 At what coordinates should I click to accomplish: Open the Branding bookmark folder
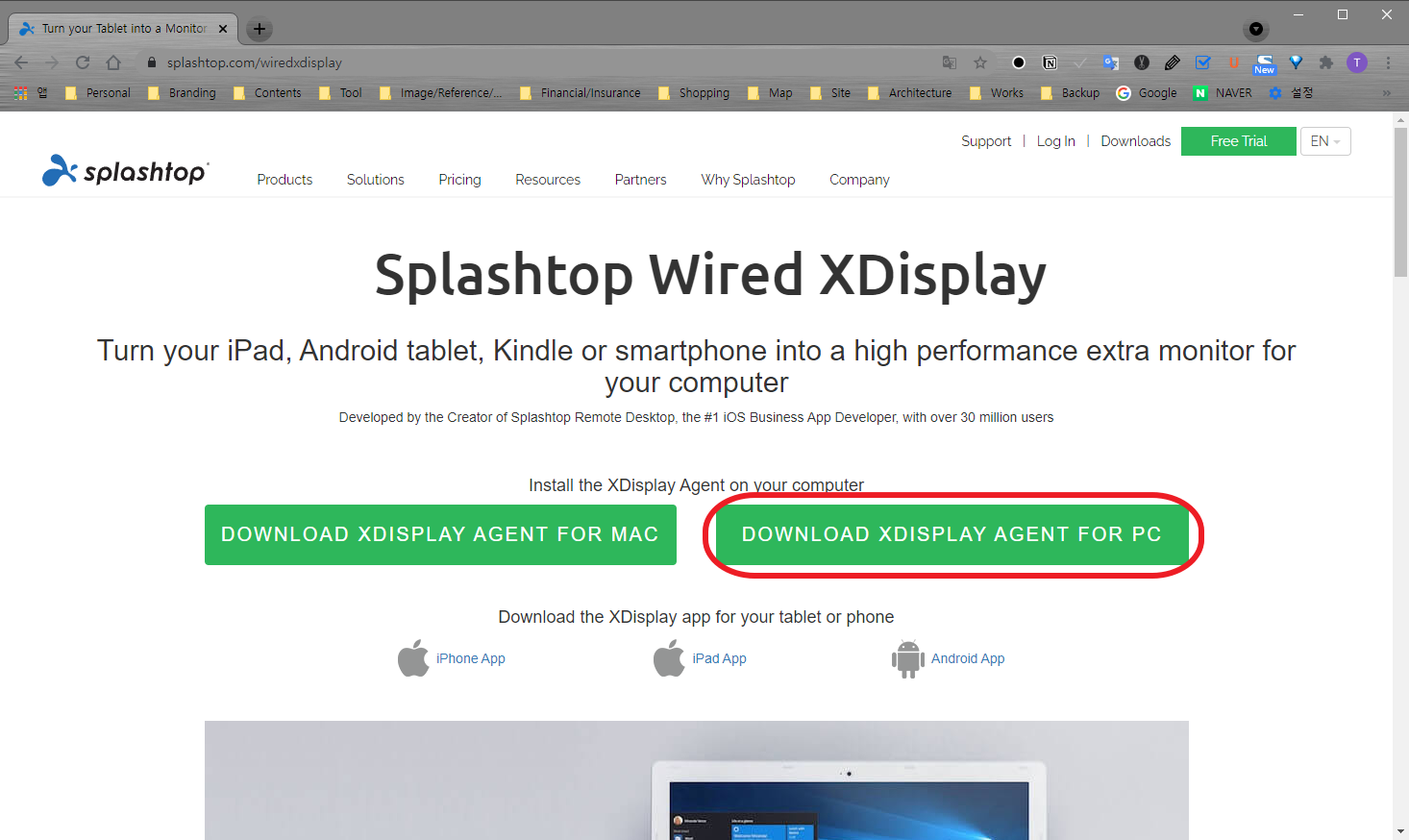point(182,93)
